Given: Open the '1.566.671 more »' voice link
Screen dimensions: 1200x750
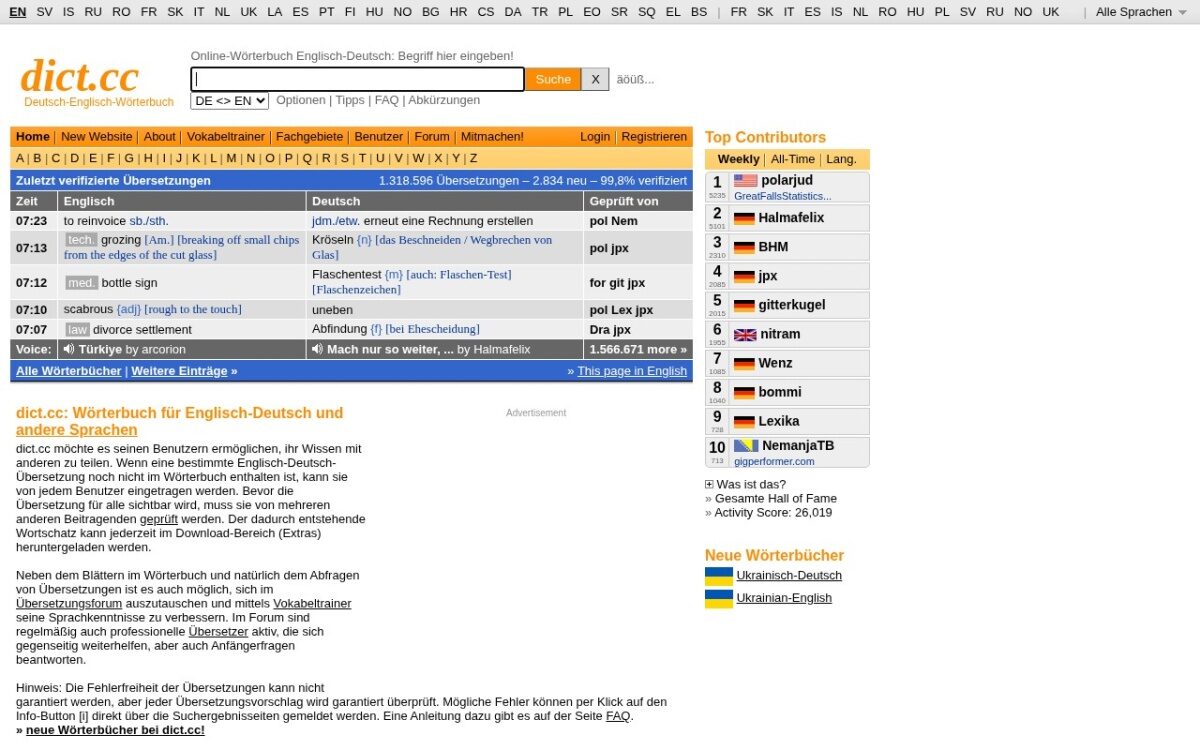Looking at the screenshot, I should tap(638, 350).
